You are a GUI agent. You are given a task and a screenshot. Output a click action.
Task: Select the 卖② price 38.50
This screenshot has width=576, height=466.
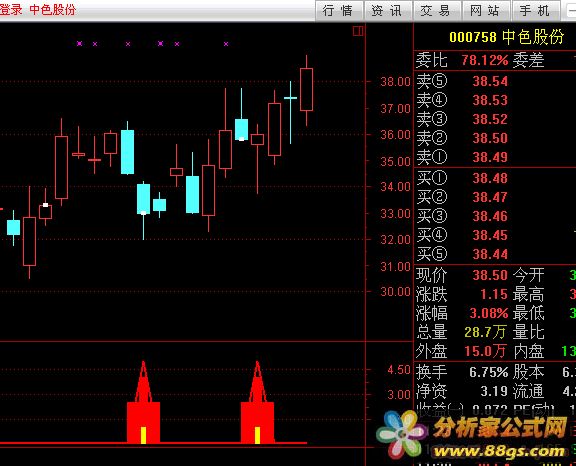click(490, 138)
